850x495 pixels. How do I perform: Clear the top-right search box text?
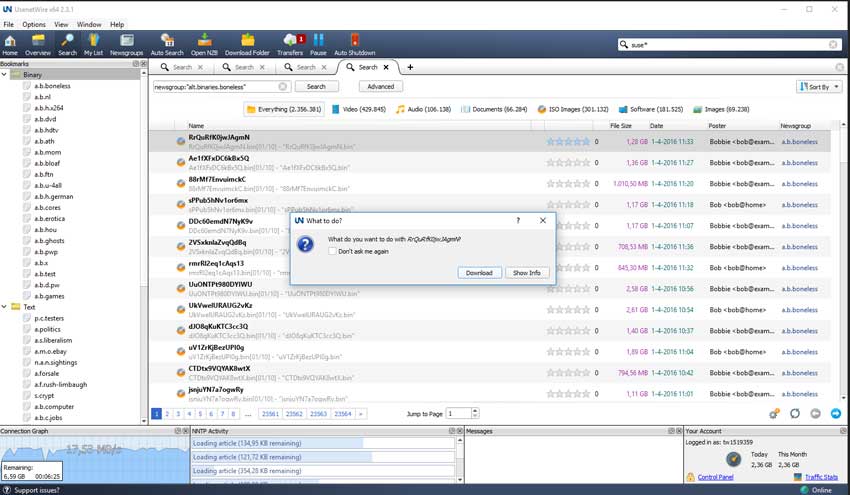[833, 44]
